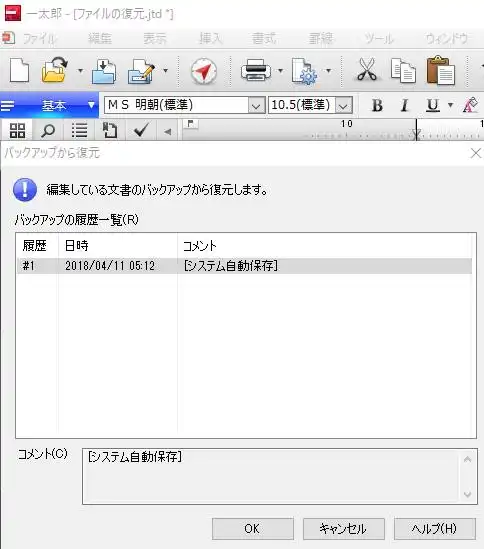Click the clipboard paste icon
Screen dimensions: 484x549
441,70
